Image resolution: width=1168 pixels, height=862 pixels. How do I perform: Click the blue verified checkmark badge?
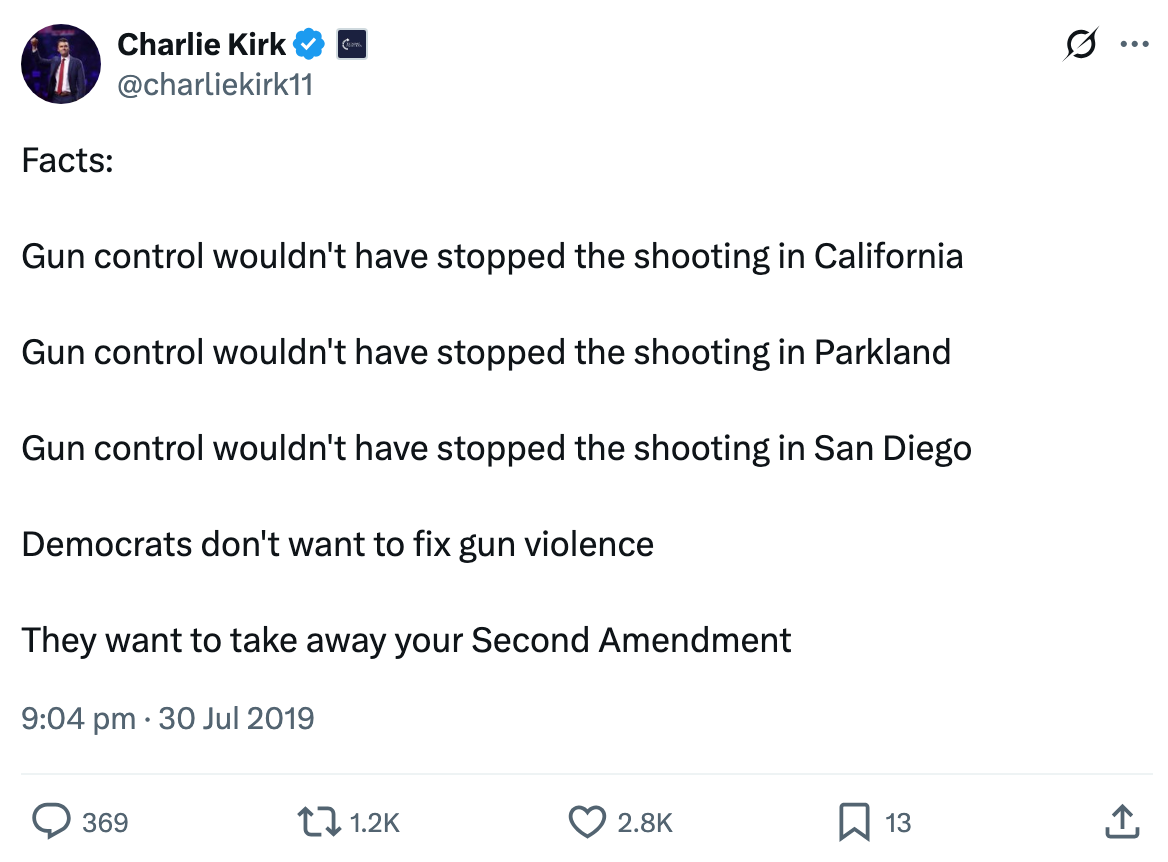coord(309,43)
